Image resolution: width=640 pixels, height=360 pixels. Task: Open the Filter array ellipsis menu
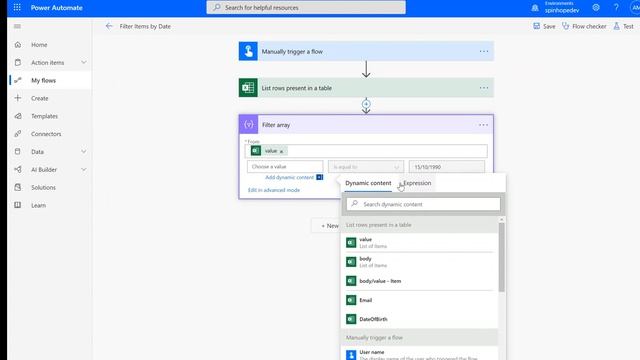coord(483,125)
